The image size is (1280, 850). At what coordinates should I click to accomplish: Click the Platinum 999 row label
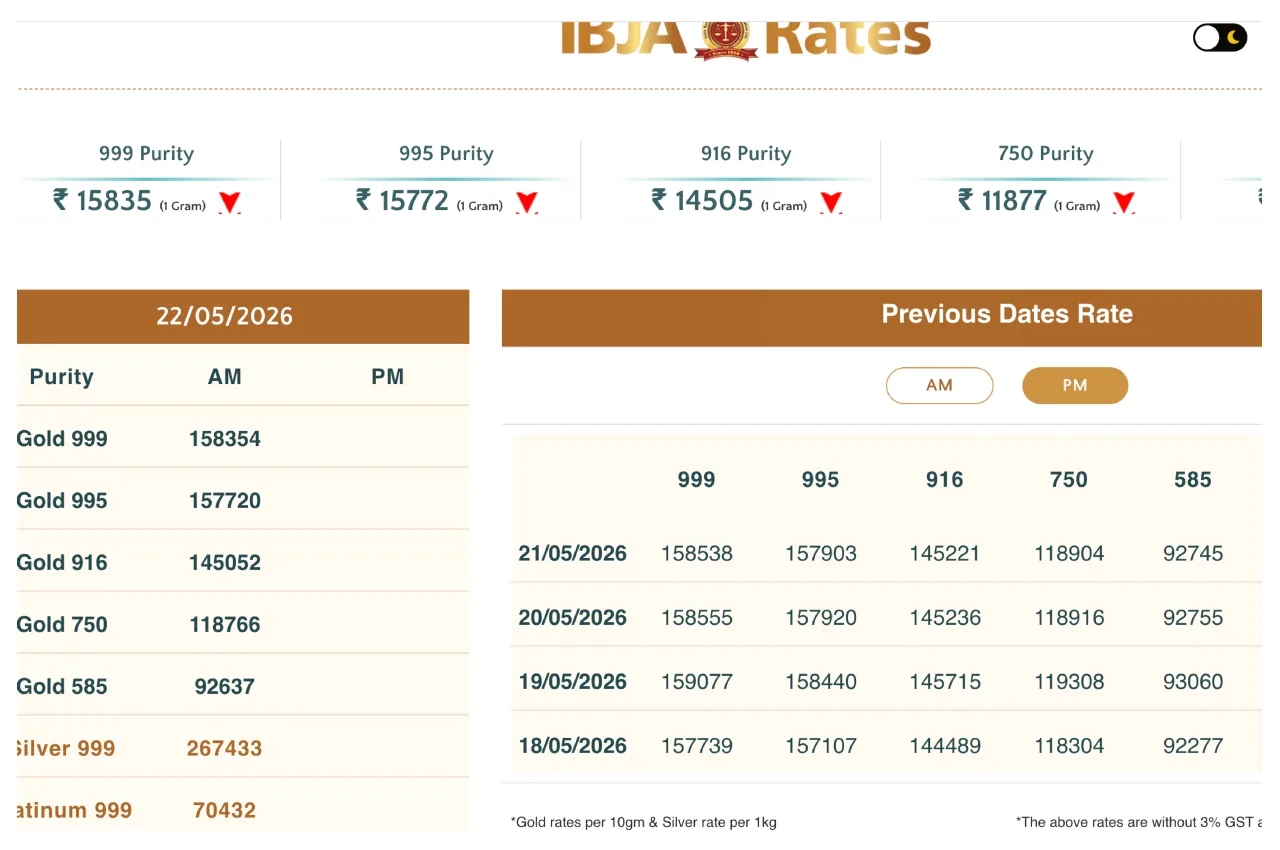coord(74,811)
